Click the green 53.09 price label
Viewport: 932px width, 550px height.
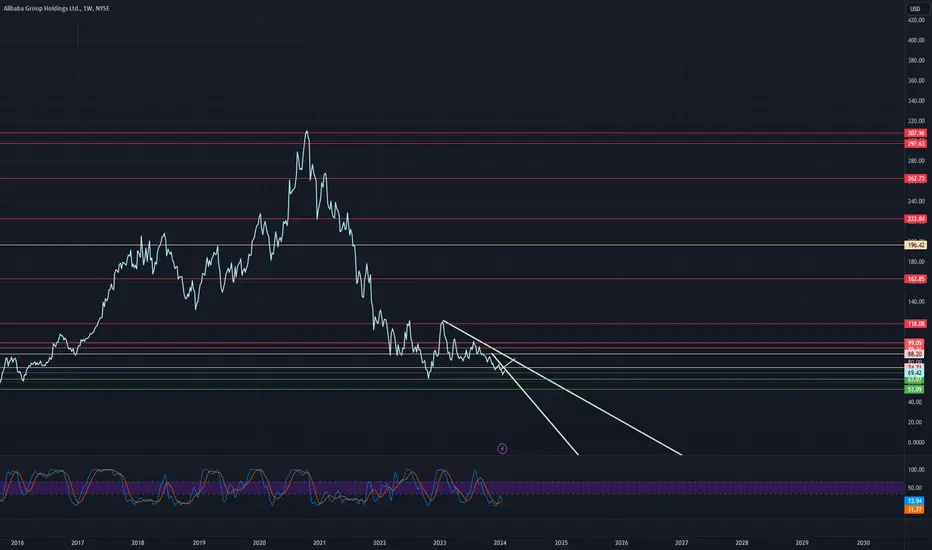[x=915, y=389]
